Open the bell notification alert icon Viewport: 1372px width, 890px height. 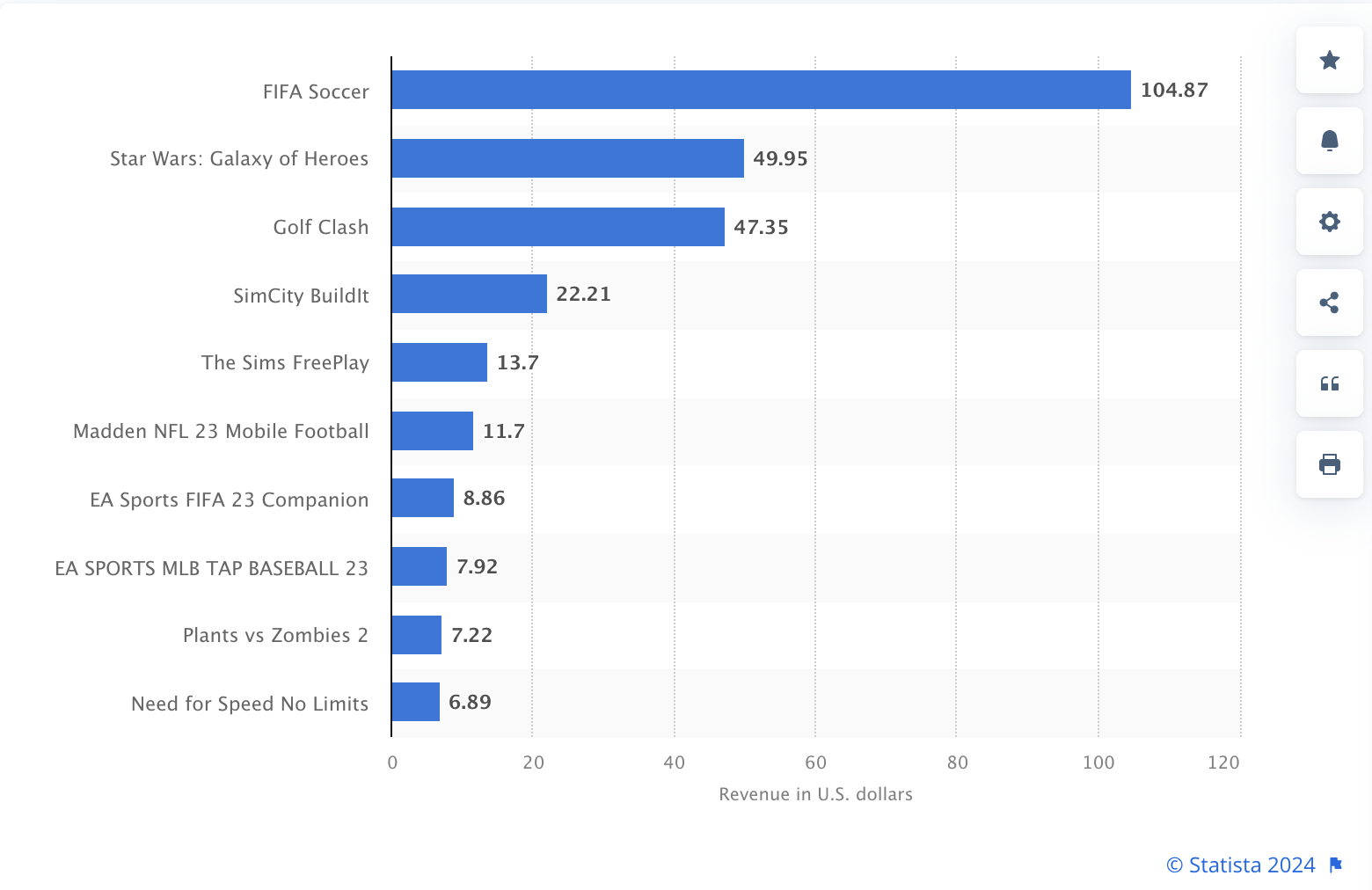(x=1329, y=141)
